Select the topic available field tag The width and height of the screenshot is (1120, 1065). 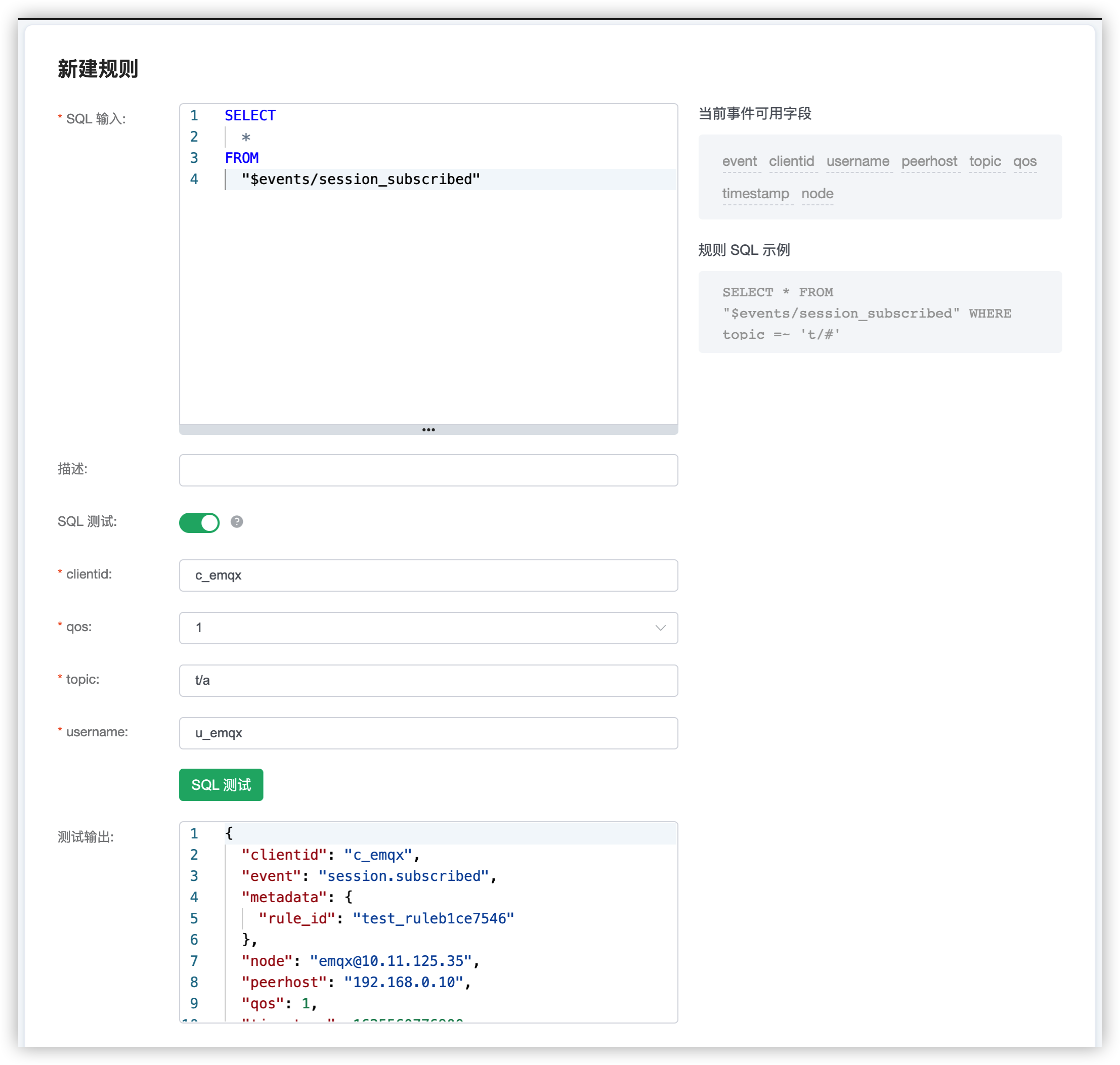point(984,161)
